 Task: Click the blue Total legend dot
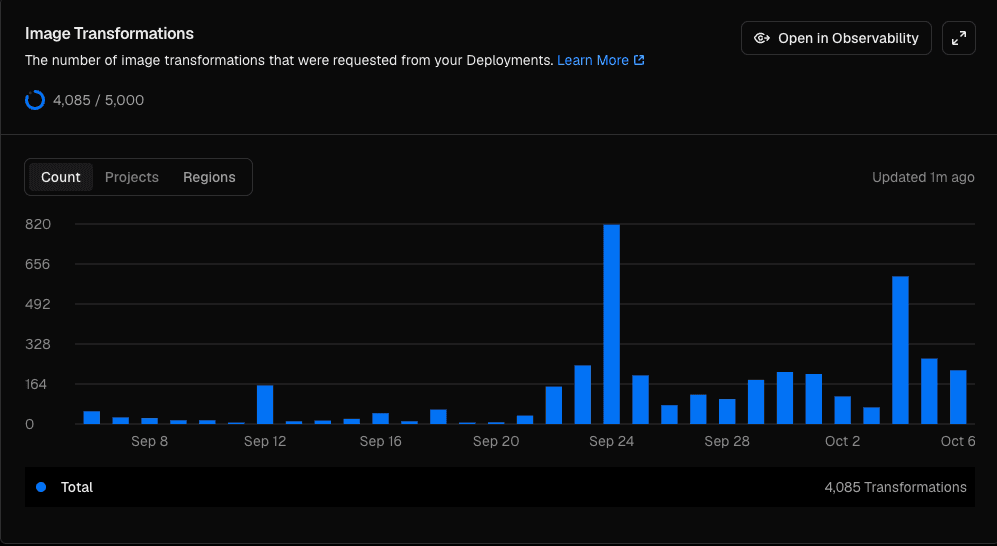point(41,487)
